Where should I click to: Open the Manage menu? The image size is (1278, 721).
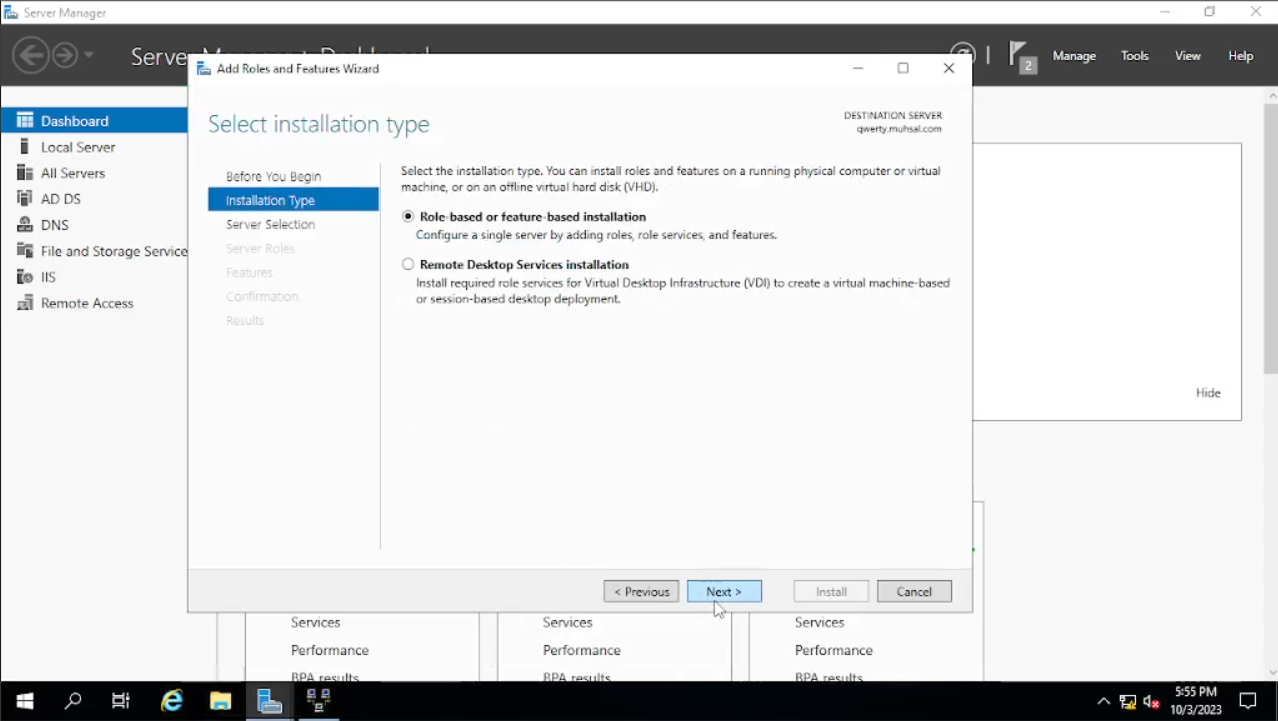1074,56
